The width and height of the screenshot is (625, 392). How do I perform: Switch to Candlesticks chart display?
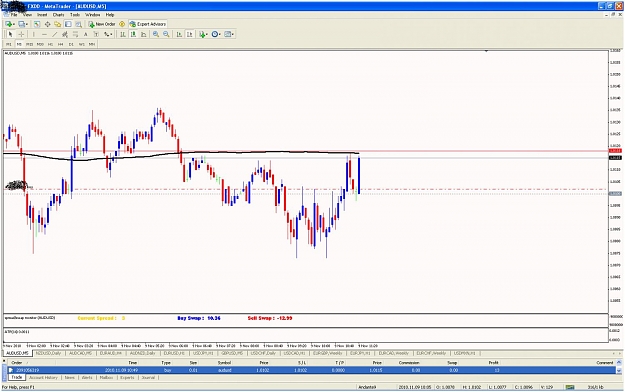tap(133, 34)
